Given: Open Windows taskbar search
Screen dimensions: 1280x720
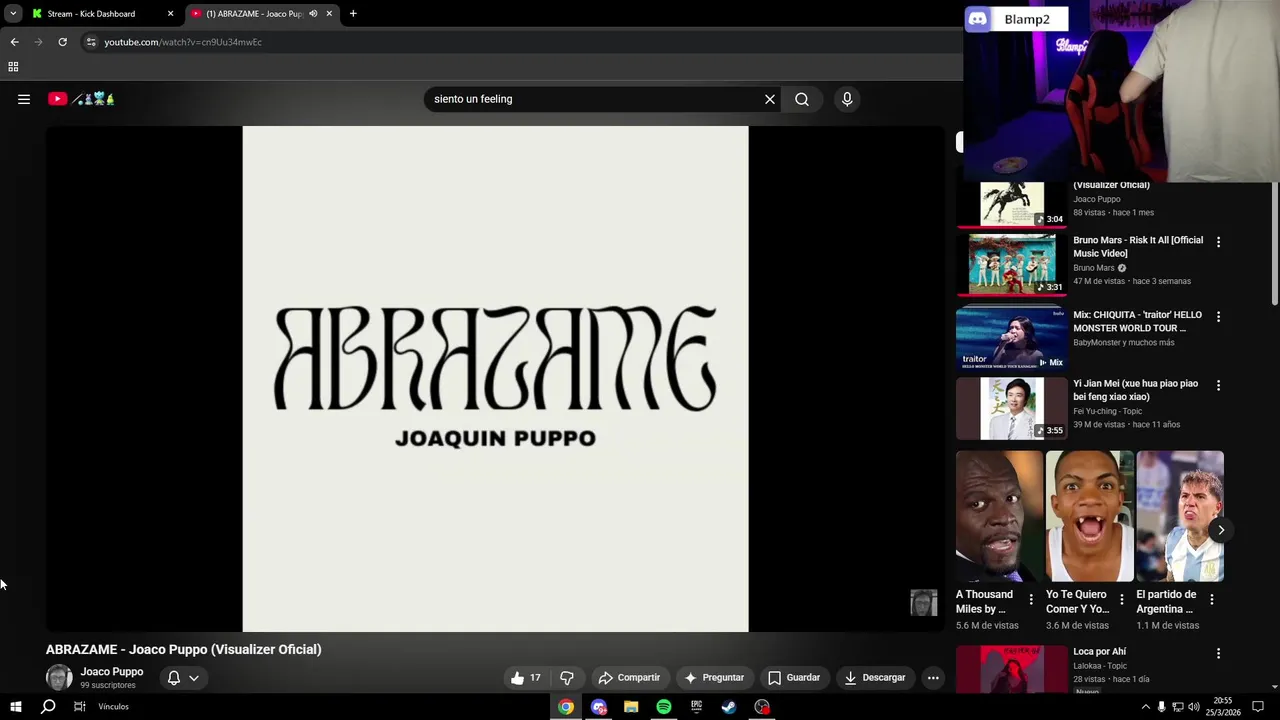Looking at the screenshot, I should [x=48, y=707].
